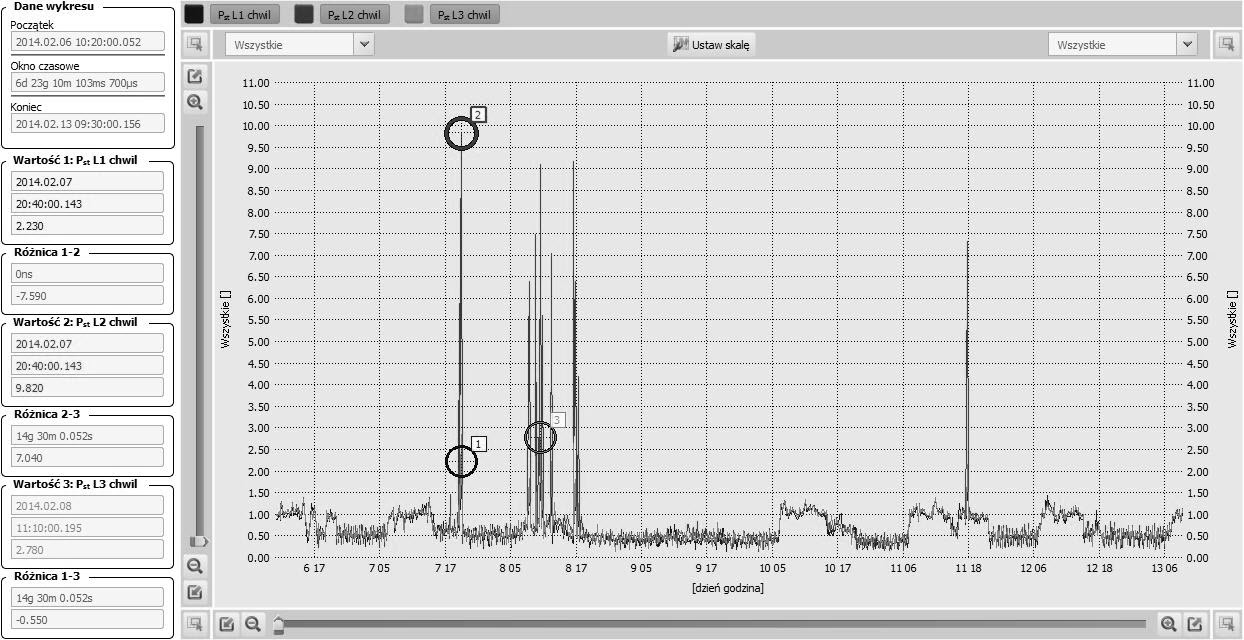1244x640 pixels.
Task: Click the selection icon in top-left chart corner
Action: click(x=195, y=44)
